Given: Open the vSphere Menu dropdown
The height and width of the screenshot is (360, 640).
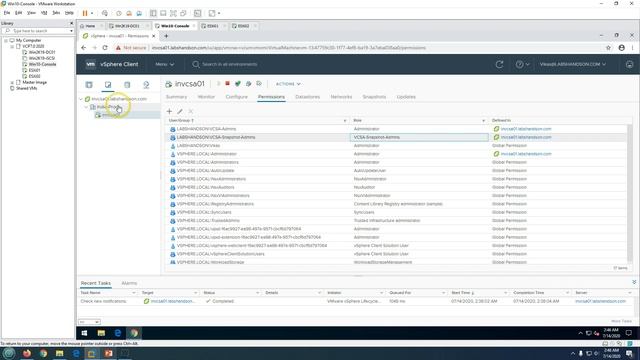Looking at the screenshot, I should coord(164,64).
